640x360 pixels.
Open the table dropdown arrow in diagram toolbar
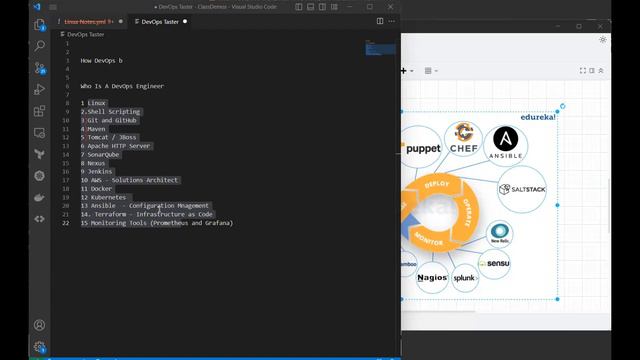(436, 71)
